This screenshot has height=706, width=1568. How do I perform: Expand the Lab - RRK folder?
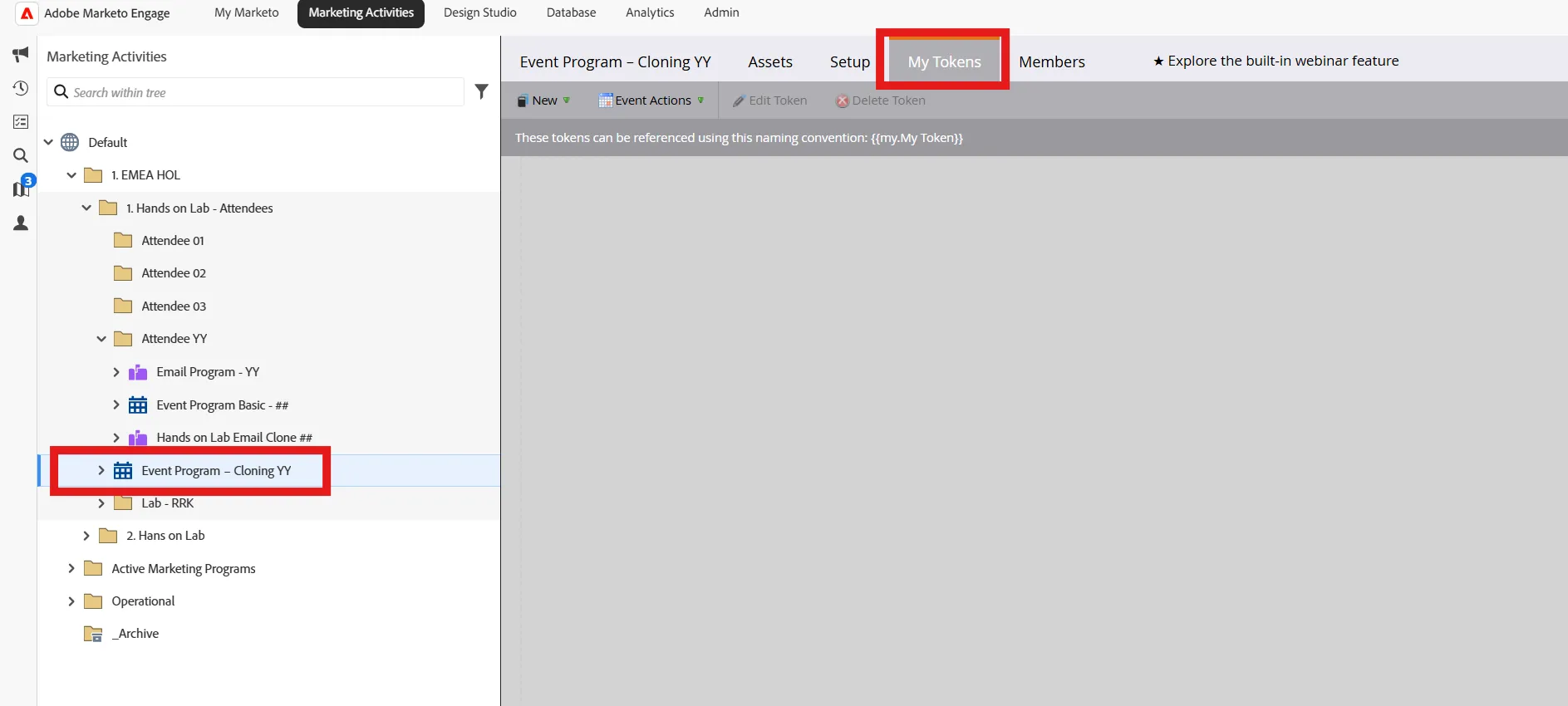pos(101,503)
